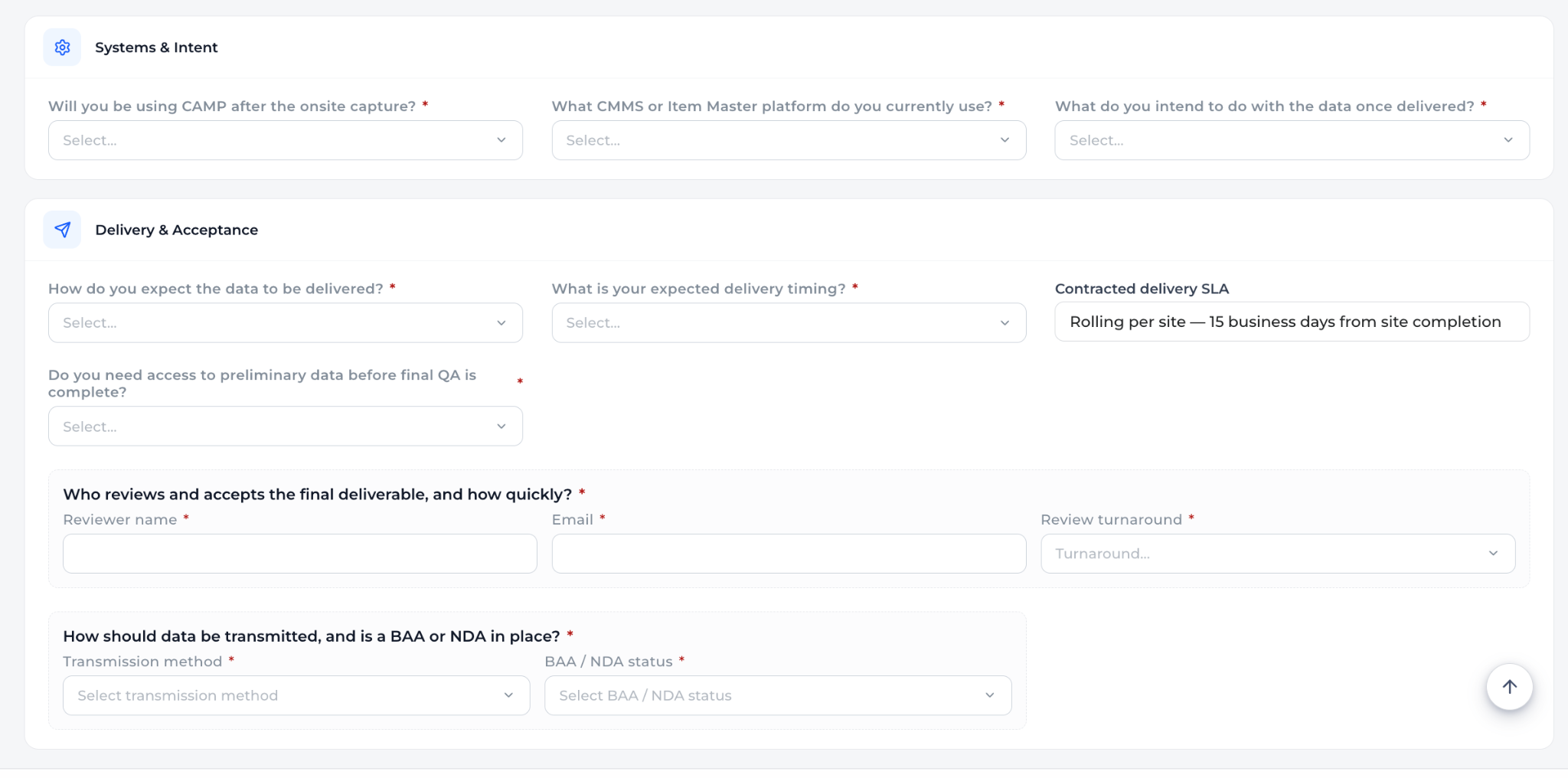The width and height of the screenshot is (1568, 778).
Task: Click the Contracted delivery SLA field
Action: 1292,322
